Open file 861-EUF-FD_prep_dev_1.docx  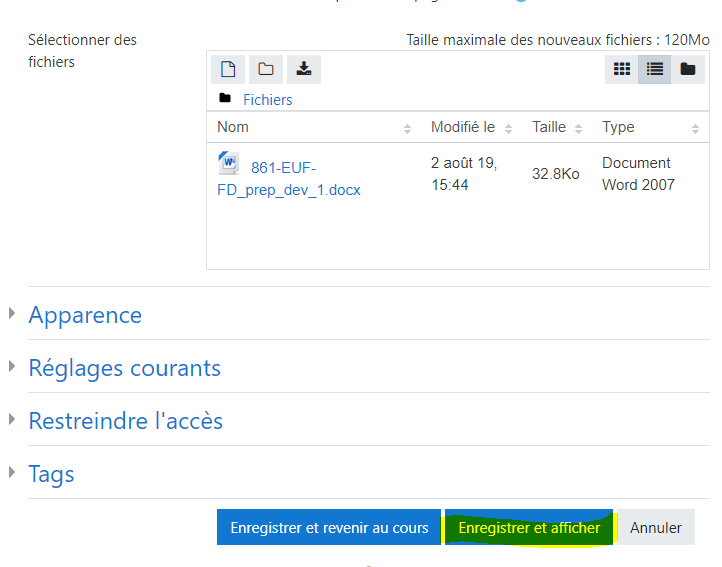point(288,178)
